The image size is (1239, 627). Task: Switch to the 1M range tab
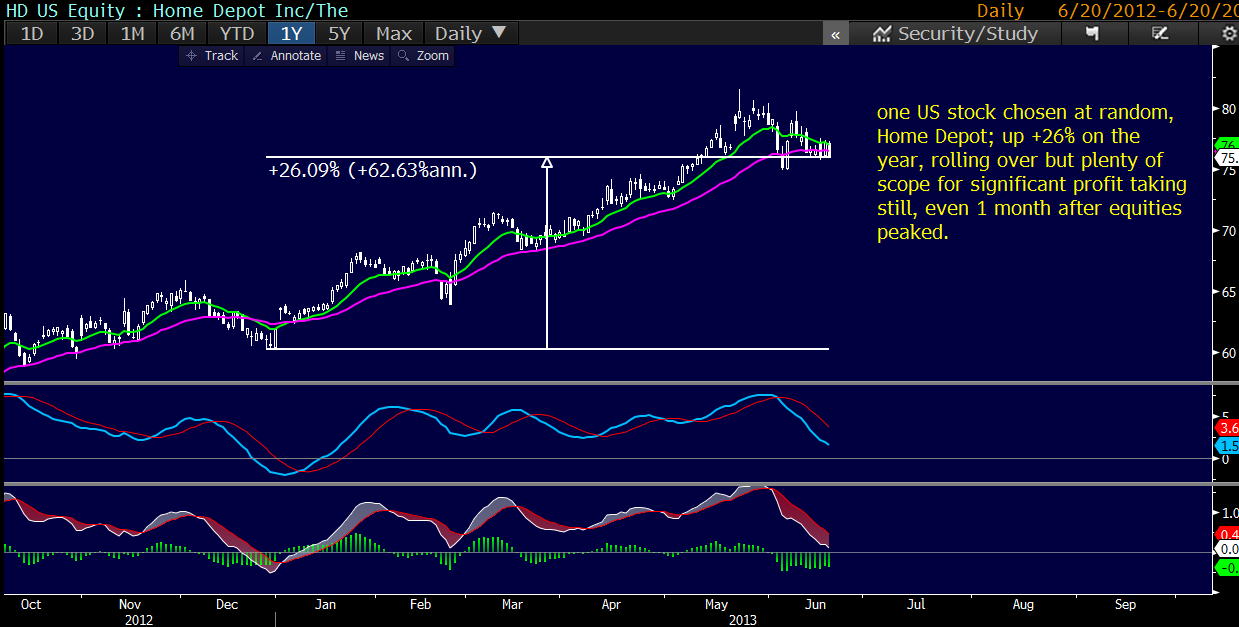tap(132, 33)
